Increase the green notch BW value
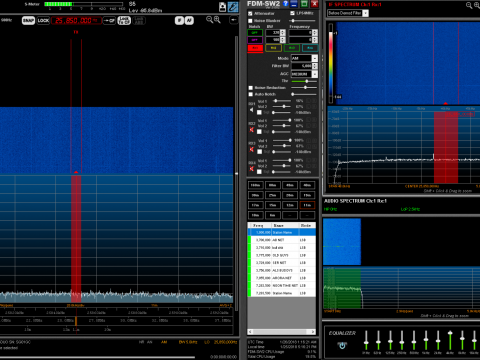 pos(283,31)
